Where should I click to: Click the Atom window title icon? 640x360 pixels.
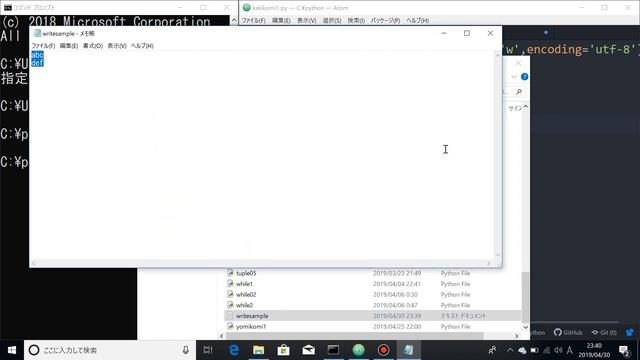[247, 7]
